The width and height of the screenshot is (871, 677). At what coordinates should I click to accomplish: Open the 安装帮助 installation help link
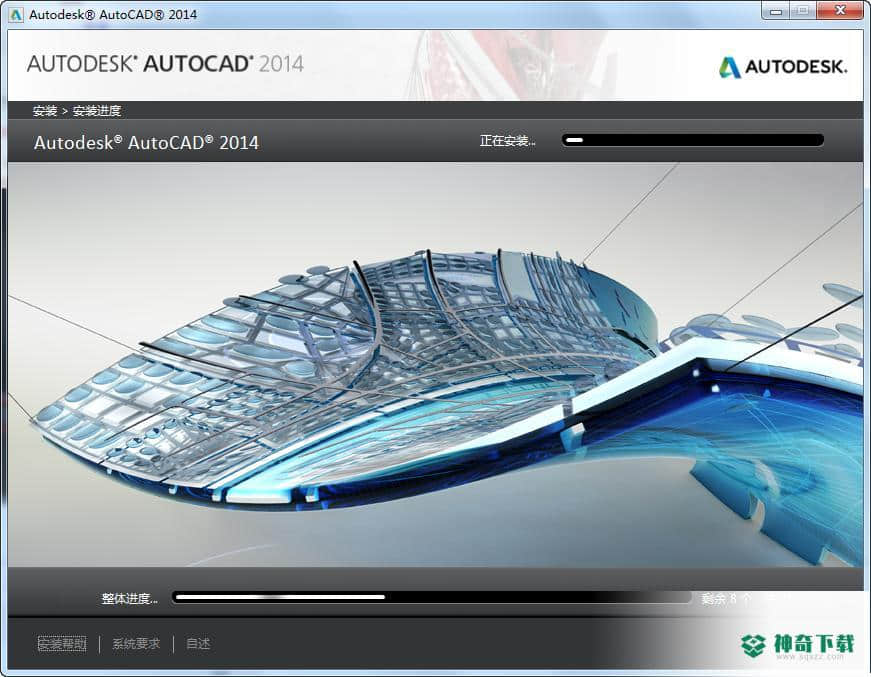pos(62,643)
